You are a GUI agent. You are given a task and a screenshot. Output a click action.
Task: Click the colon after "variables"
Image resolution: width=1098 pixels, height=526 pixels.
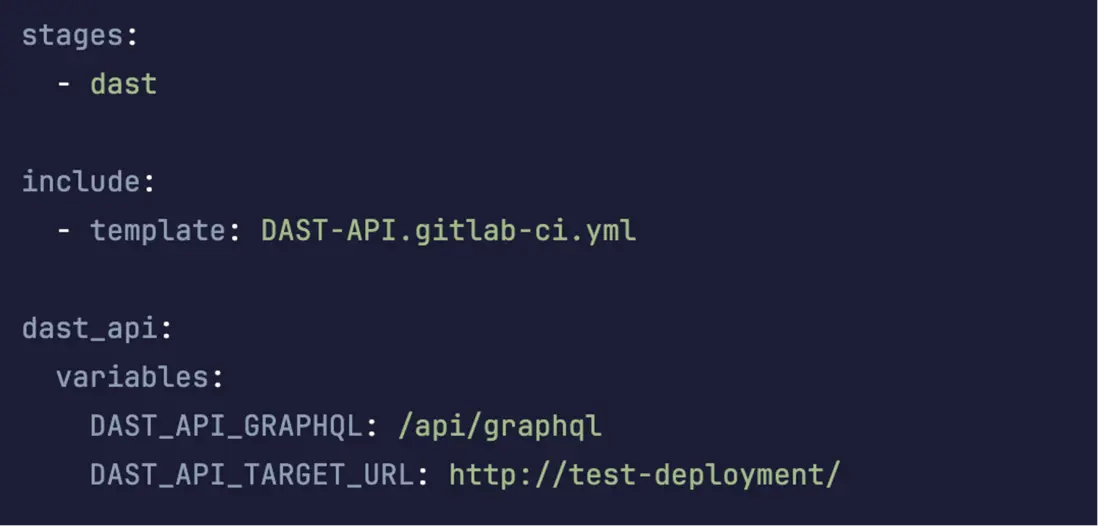click(x=216, y=379)
